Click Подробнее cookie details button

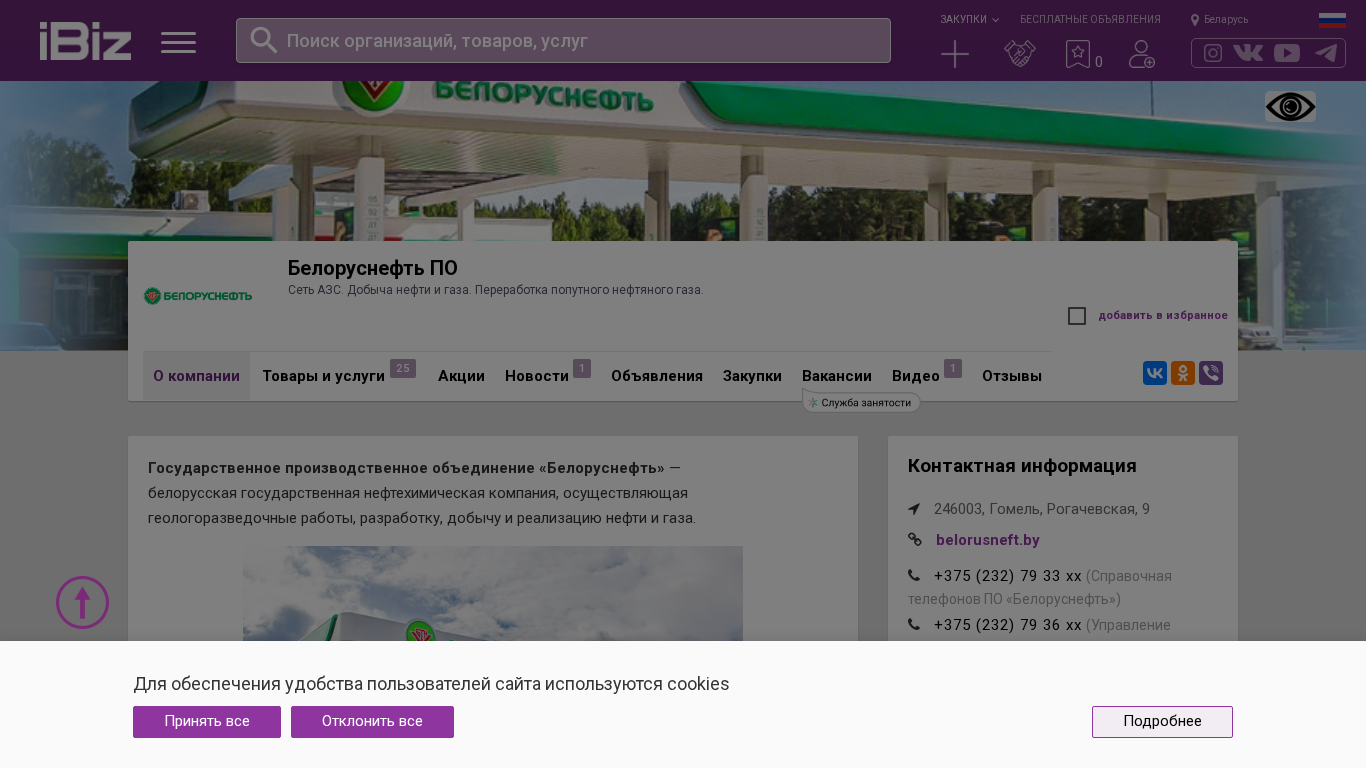tap(1162, 722)
